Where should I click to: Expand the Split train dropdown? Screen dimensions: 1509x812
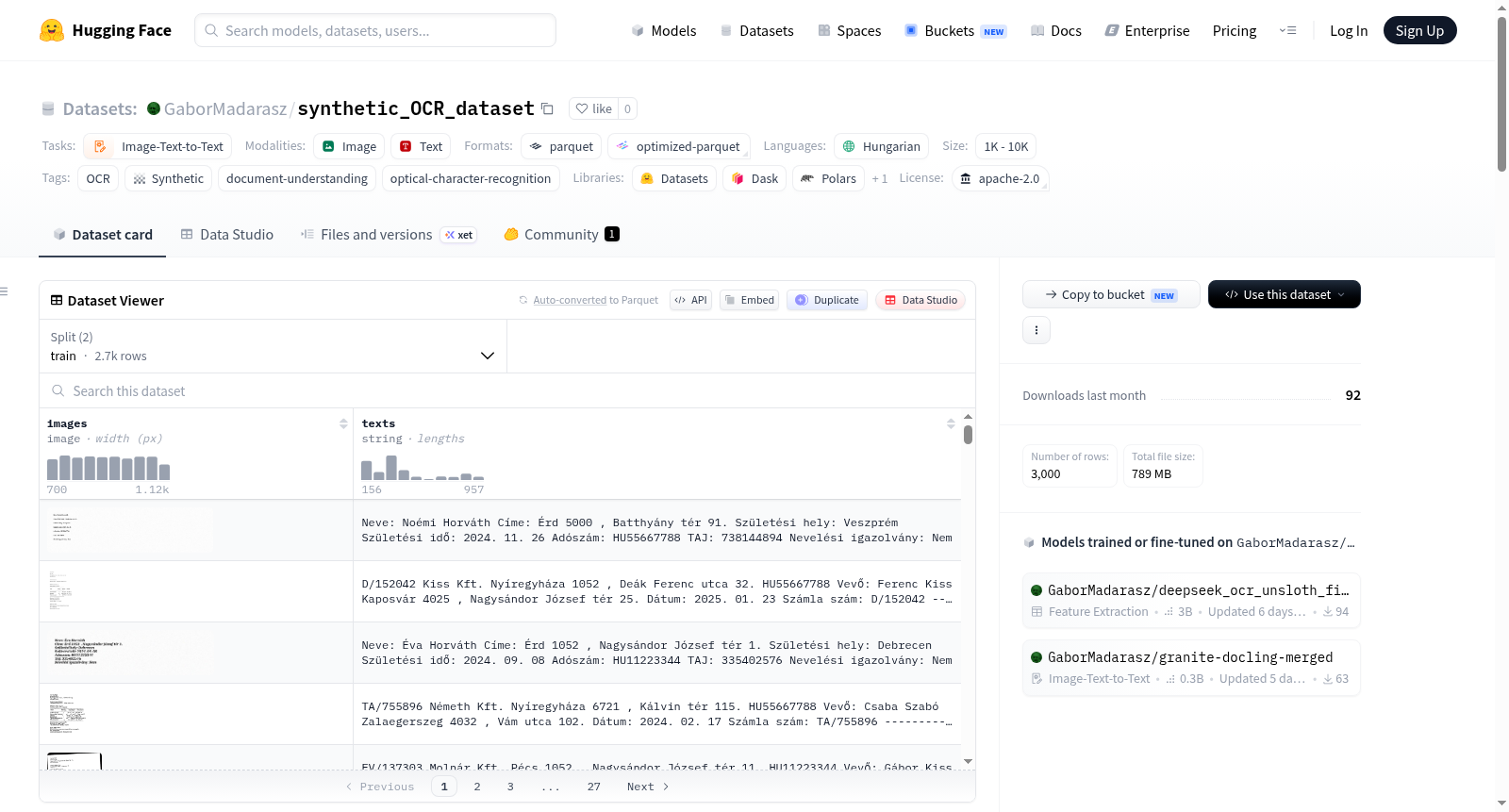pyautogui.click(x=273, y=346)
